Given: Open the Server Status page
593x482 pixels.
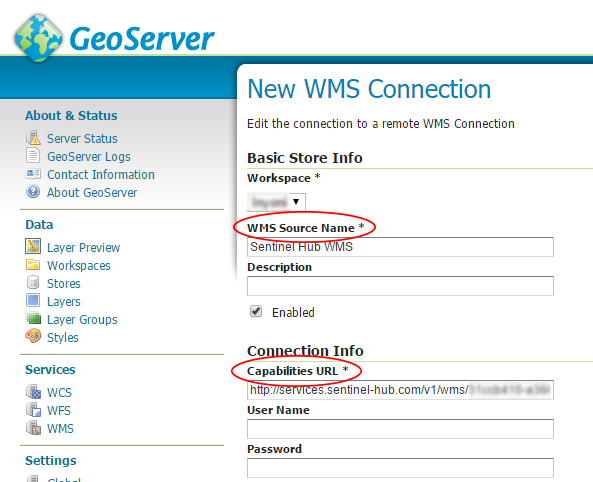Looking at the screenshot, I should coord(82,138).
